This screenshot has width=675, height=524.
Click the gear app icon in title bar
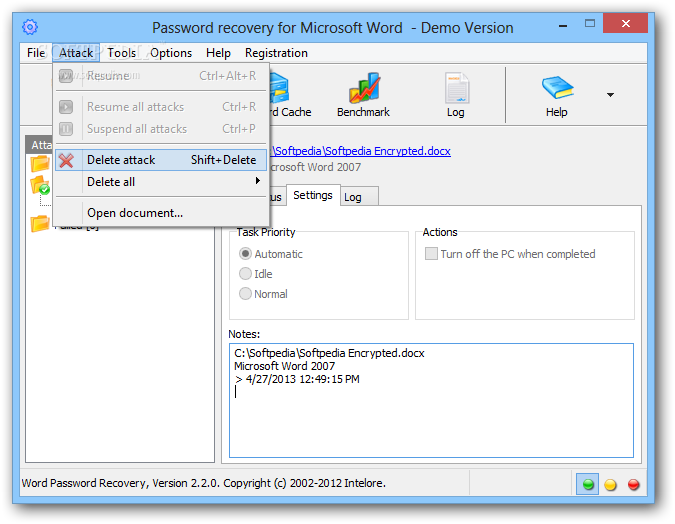(x=30, y=27)
